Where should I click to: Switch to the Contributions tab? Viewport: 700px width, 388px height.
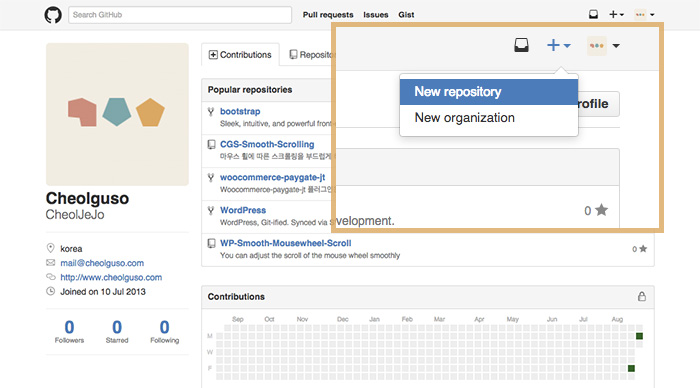pyautogui.click(x=240, y=54)
